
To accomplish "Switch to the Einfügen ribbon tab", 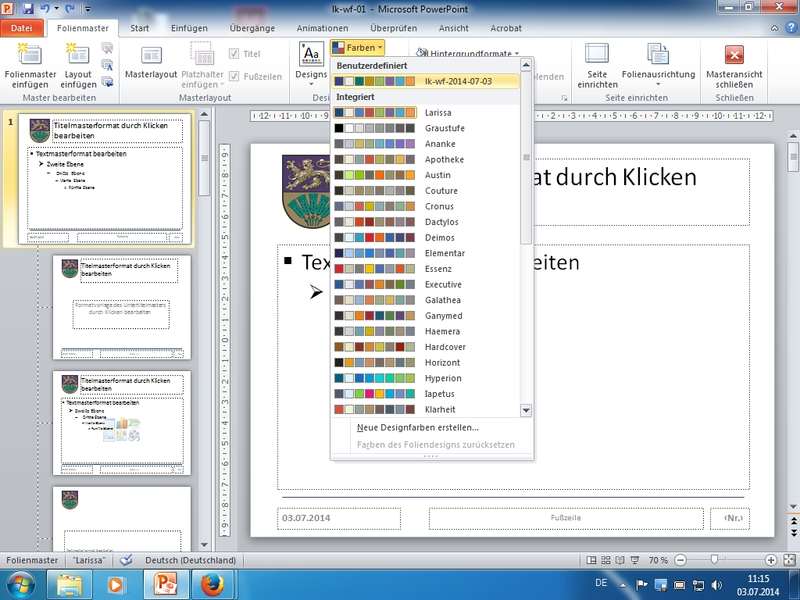I will tap(189, 28).
